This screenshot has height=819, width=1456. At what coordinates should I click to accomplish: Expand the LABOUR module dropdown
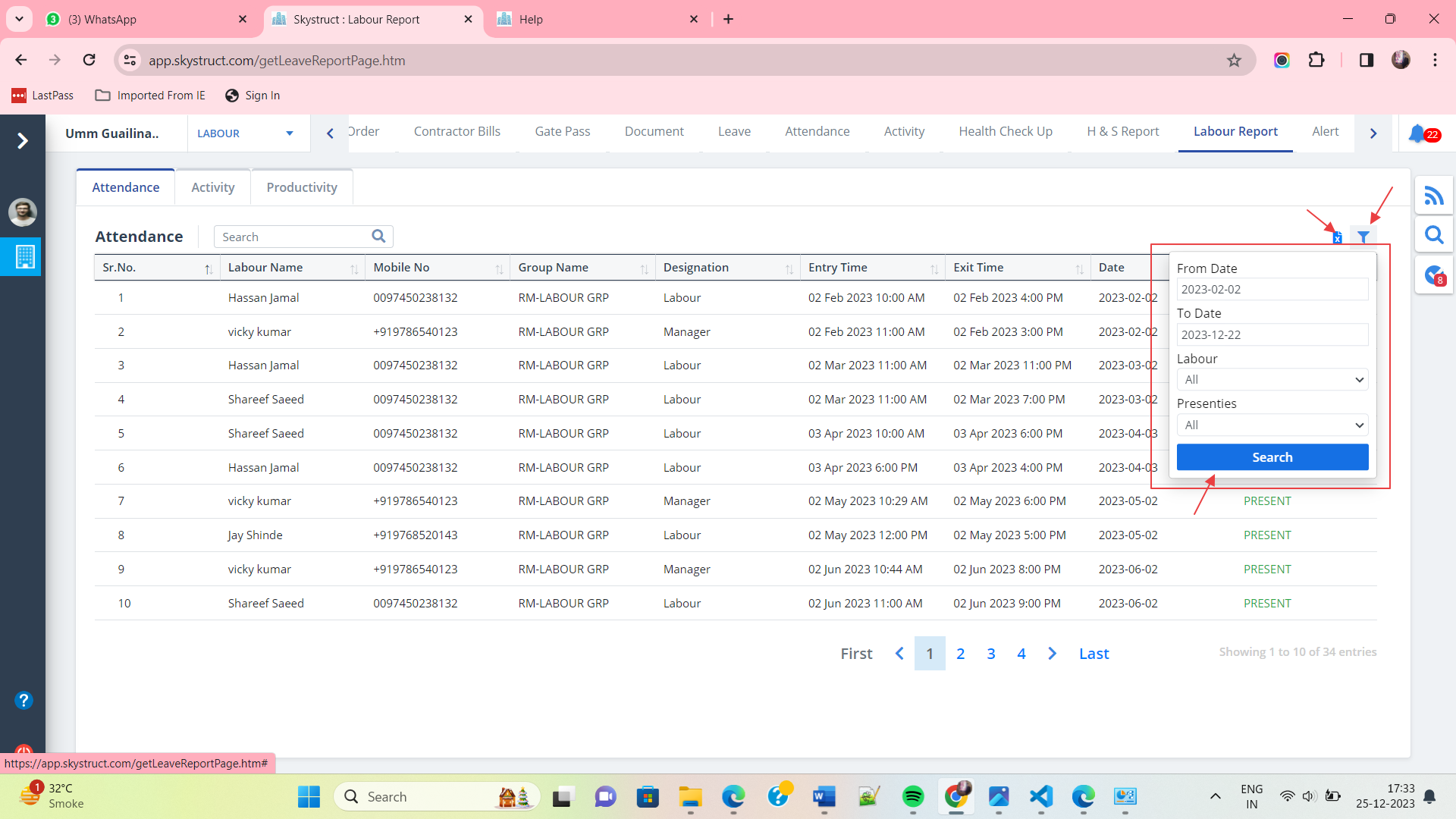pos(289,133)
